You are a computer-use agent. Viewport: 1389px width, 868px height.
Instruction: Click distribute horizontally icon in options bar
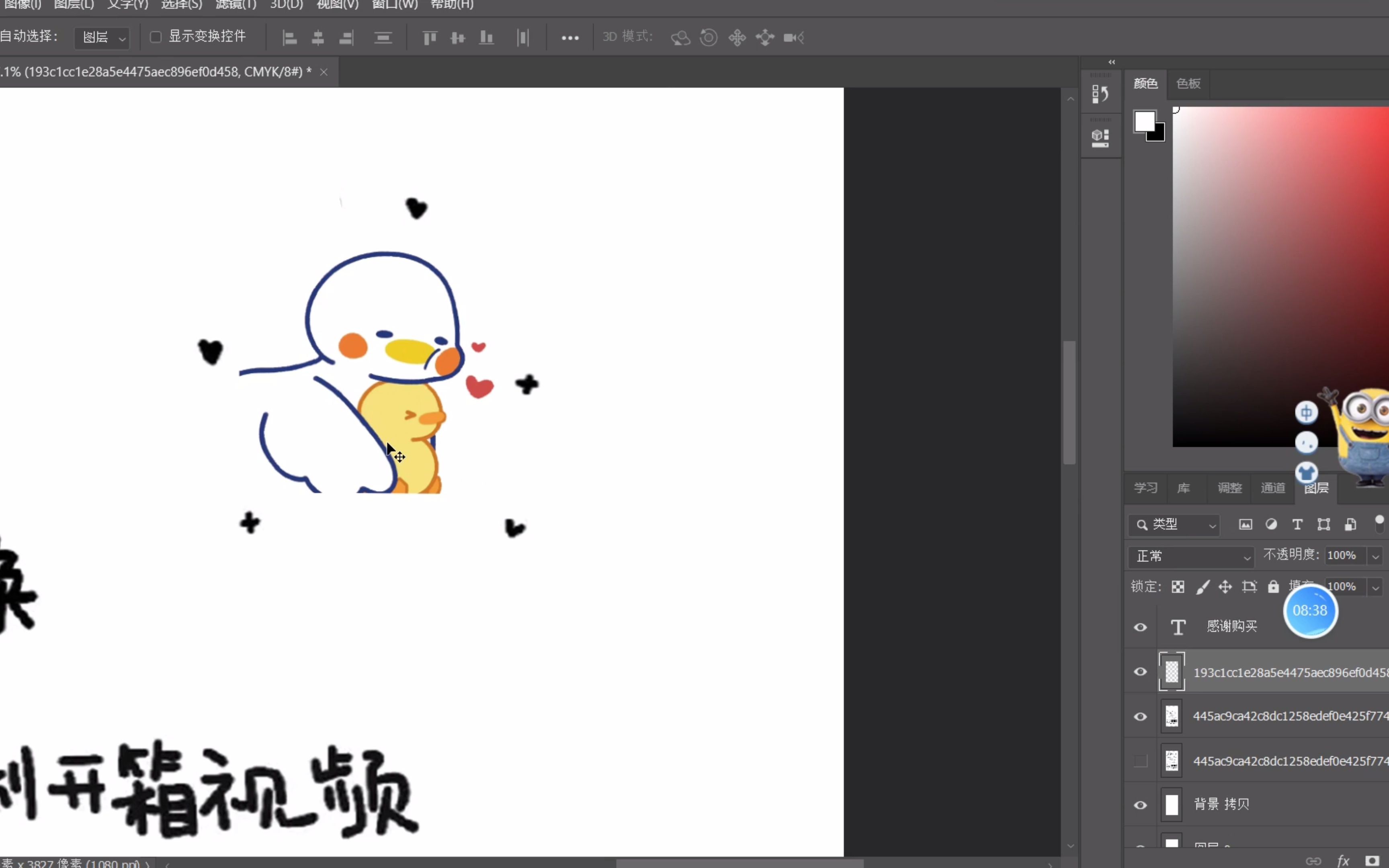[x=523, y=38]
